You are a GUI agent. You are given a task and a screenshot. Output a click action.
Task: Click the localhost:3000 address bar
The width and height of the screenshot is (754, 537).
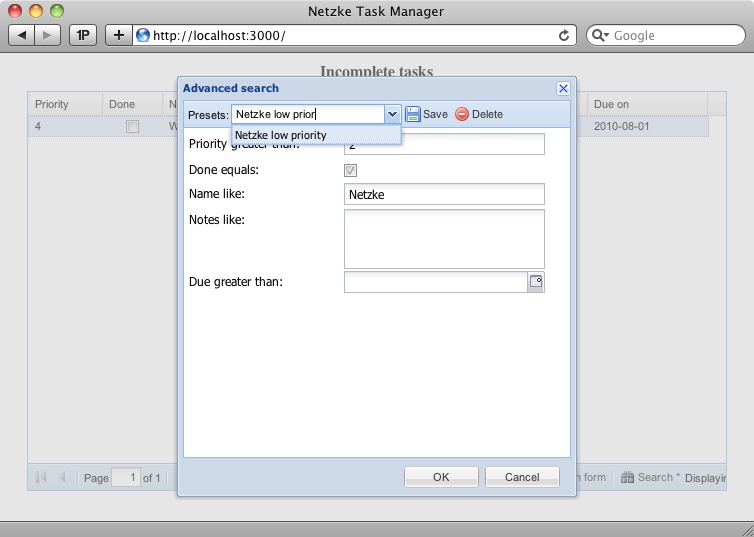(x=354, y=35)
